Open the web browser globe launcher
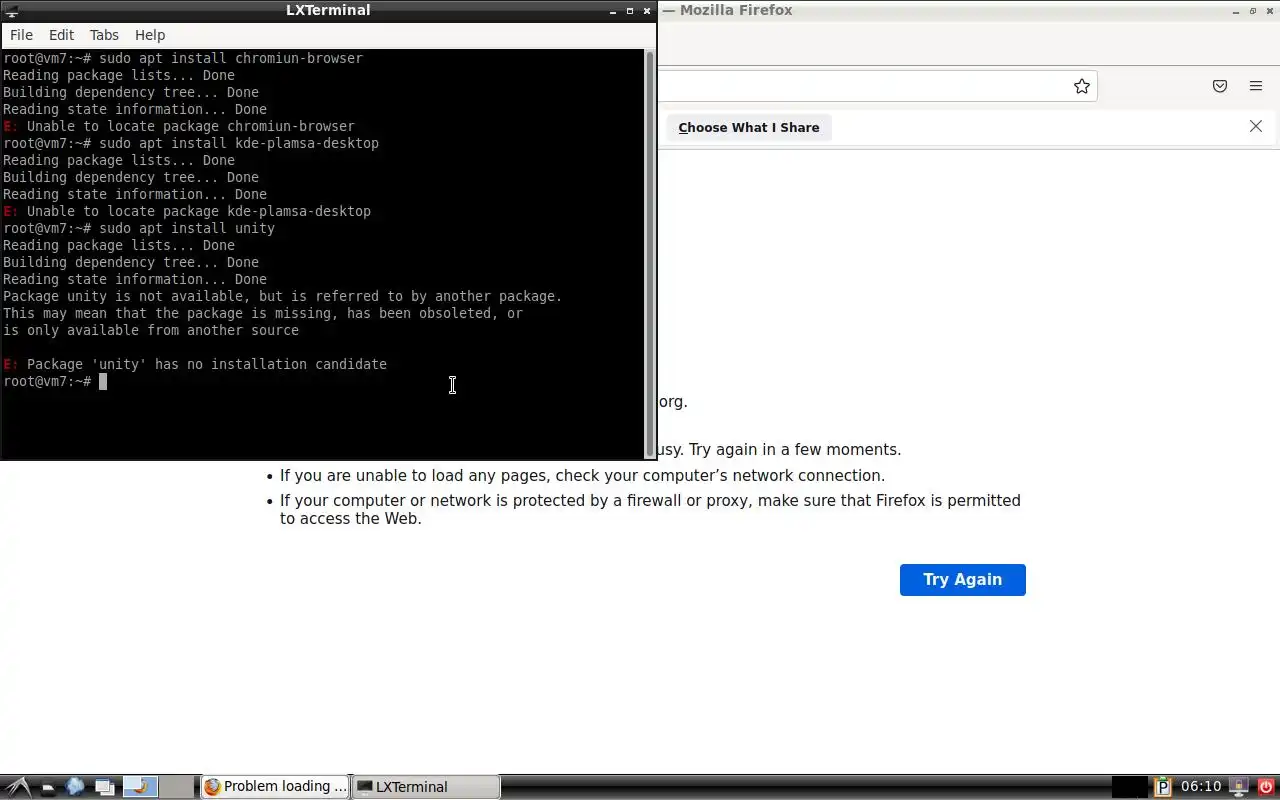This screenshot has width=1280, height=800. 76,787
